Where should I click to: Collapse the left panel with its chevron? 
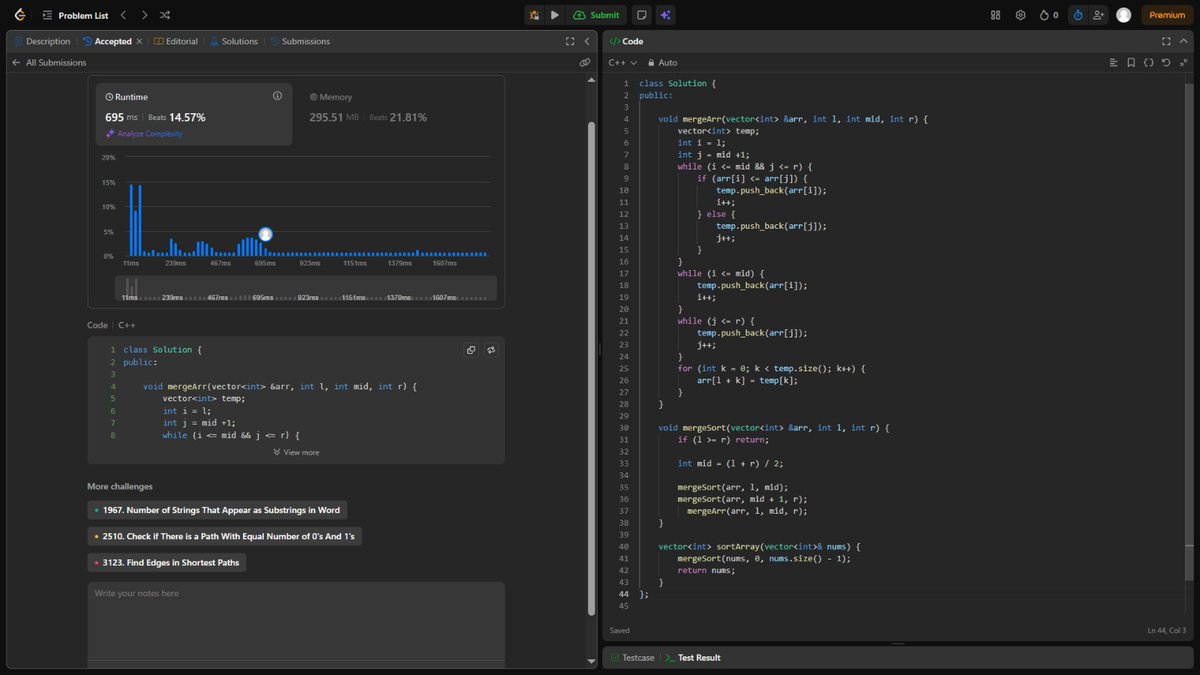click(x=586, y=41)
